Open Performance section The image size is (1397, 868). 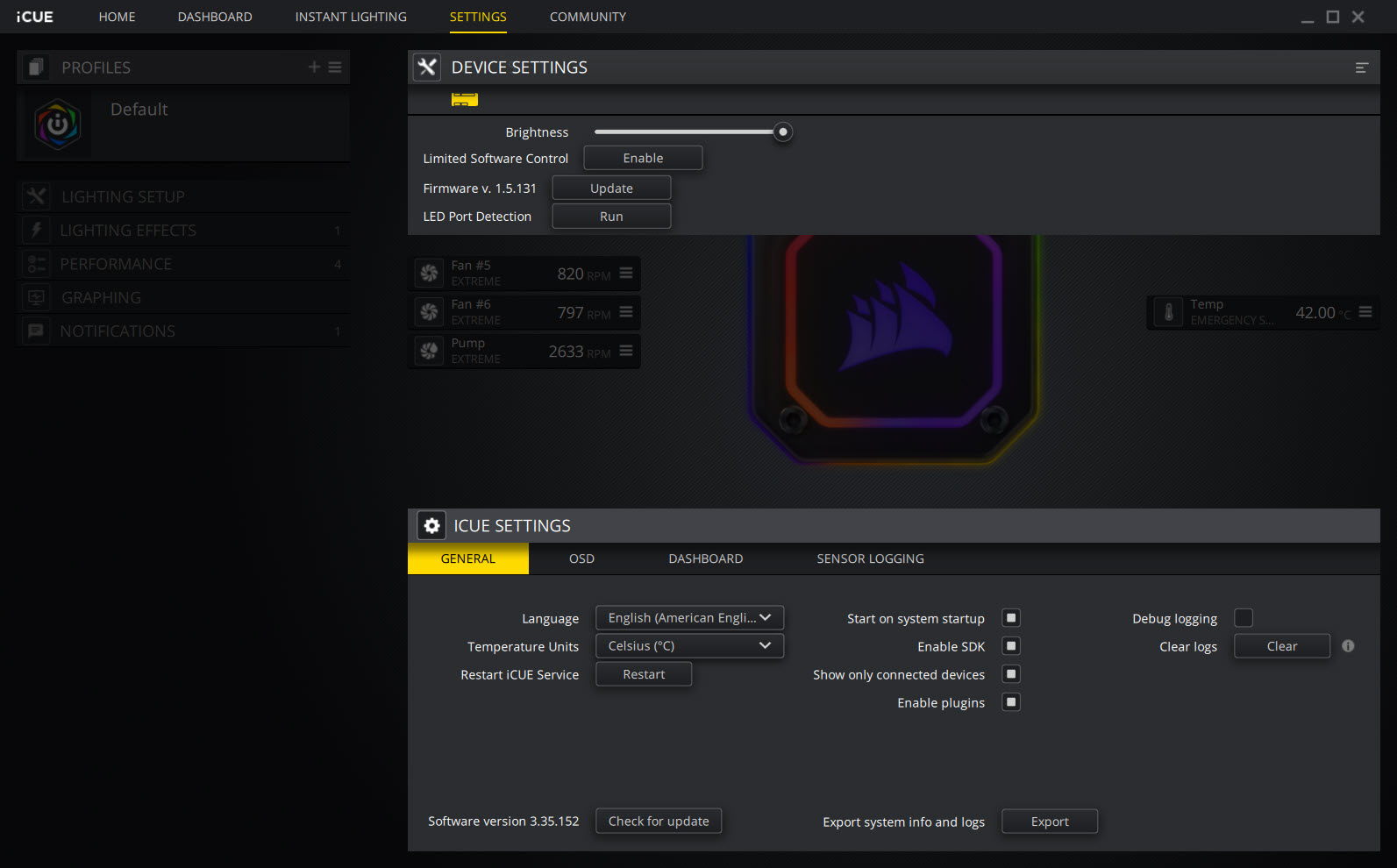coord(183,264)
